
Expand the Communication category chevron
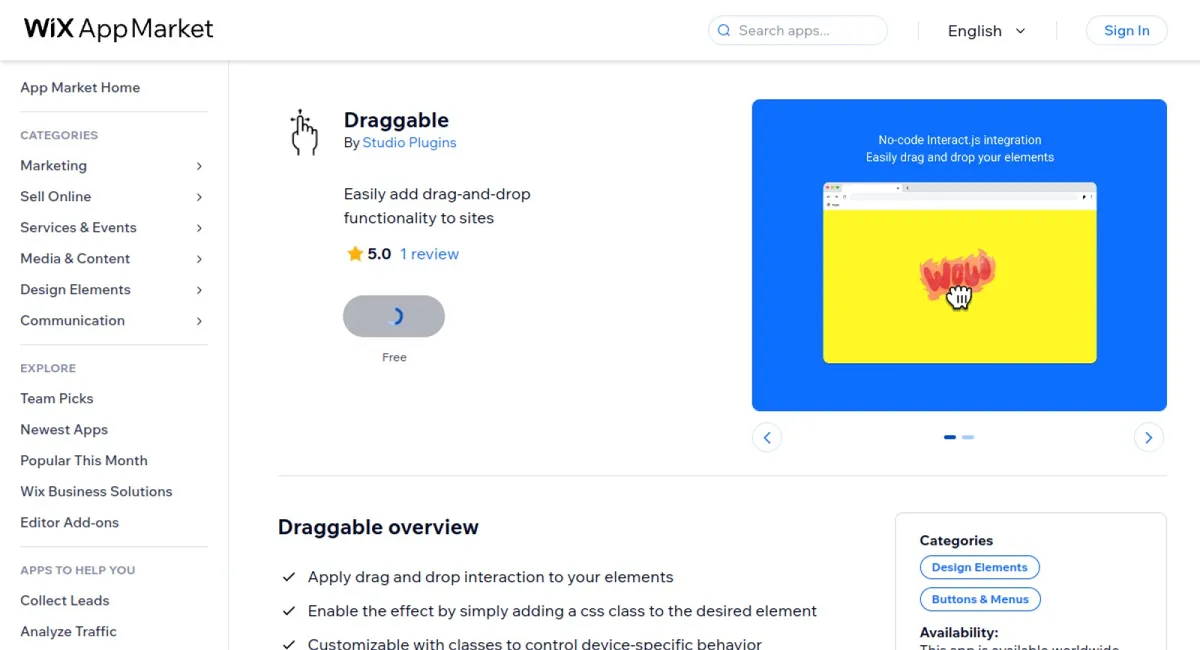tap(199, 321)
